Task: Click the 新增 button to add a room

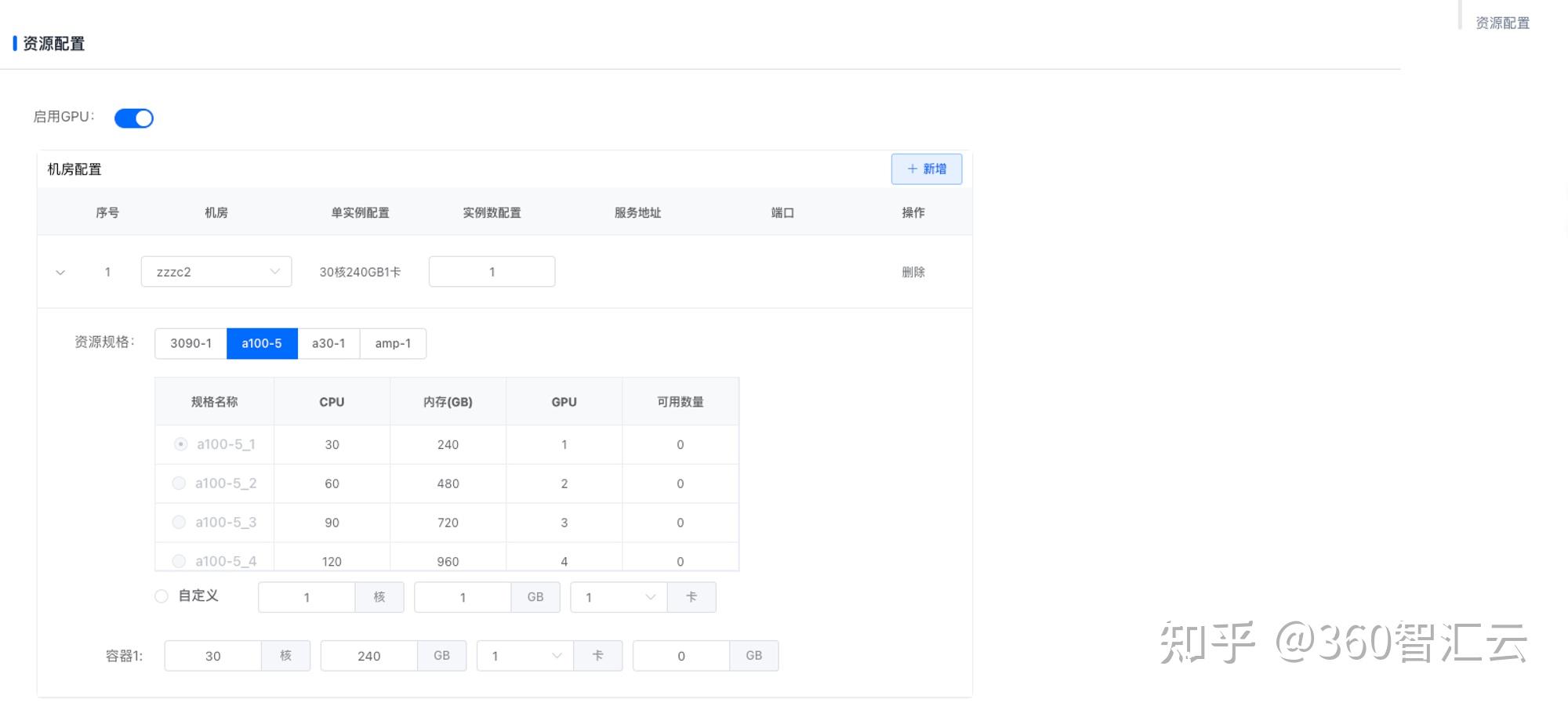Action: 926,169
